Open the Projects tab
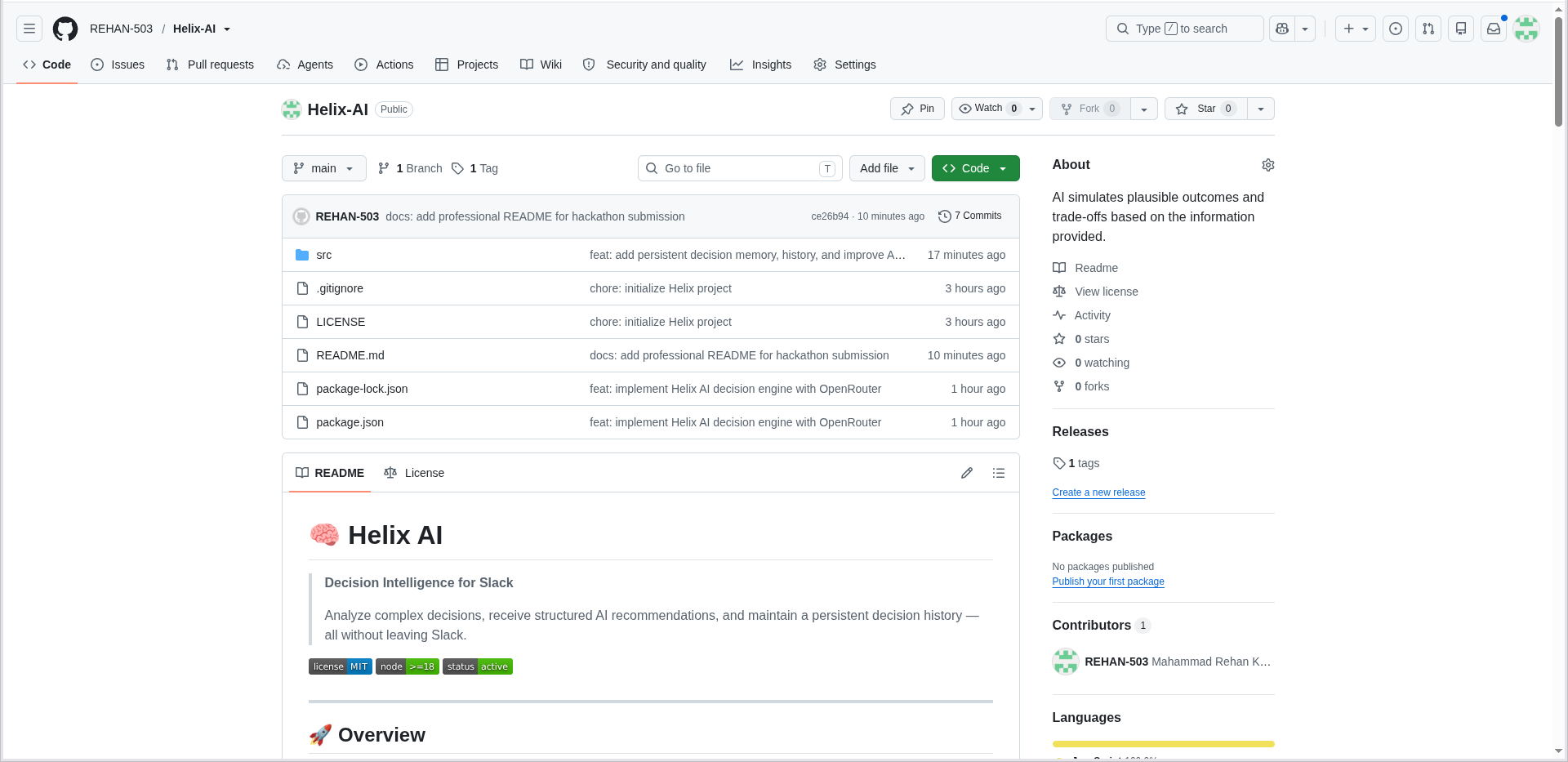 tap(466, 65)
